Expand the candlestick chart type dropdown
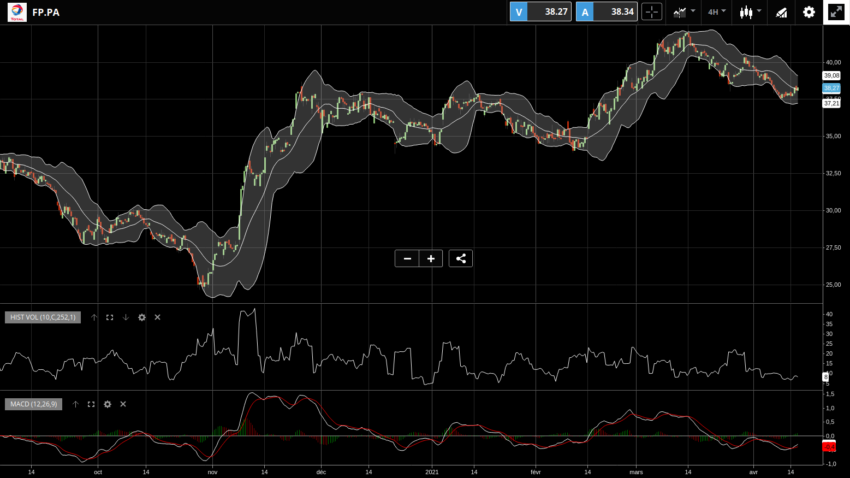This screenshot has width=850, height=478. (749, 12)
